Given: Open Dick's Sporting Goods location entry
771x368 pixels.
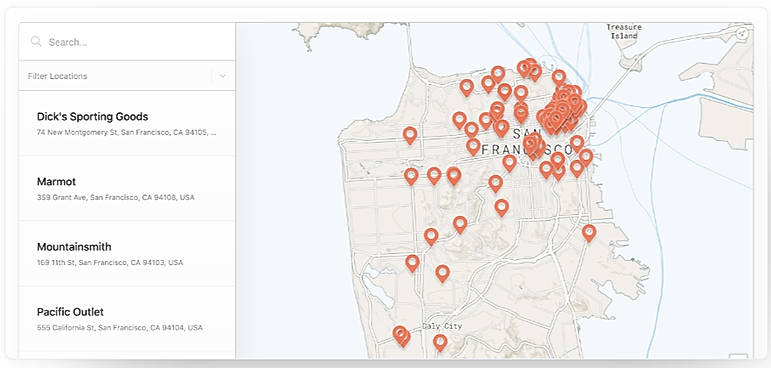Looking at the screenshot, I should pos(127,123).
